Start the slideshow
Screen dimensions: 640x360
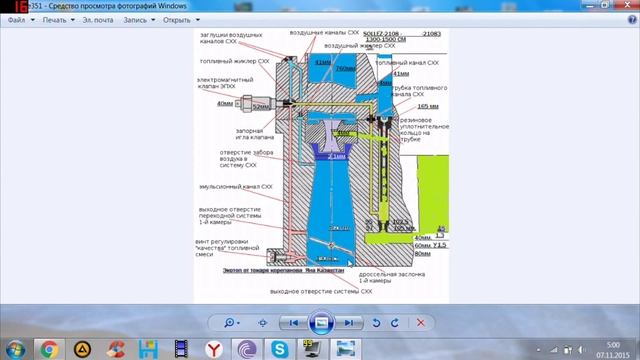click(321, 323)
